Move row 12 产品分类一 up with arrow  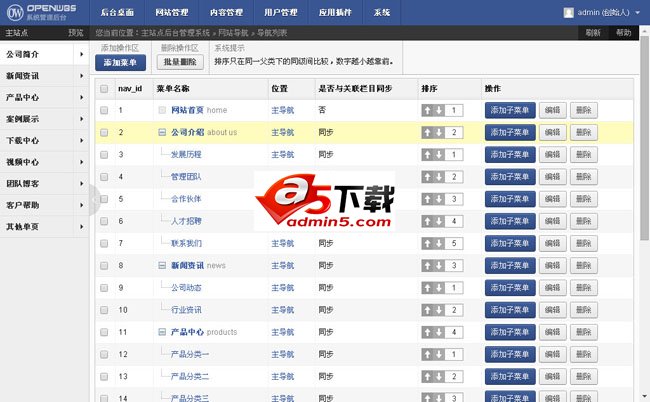point(427,355)
